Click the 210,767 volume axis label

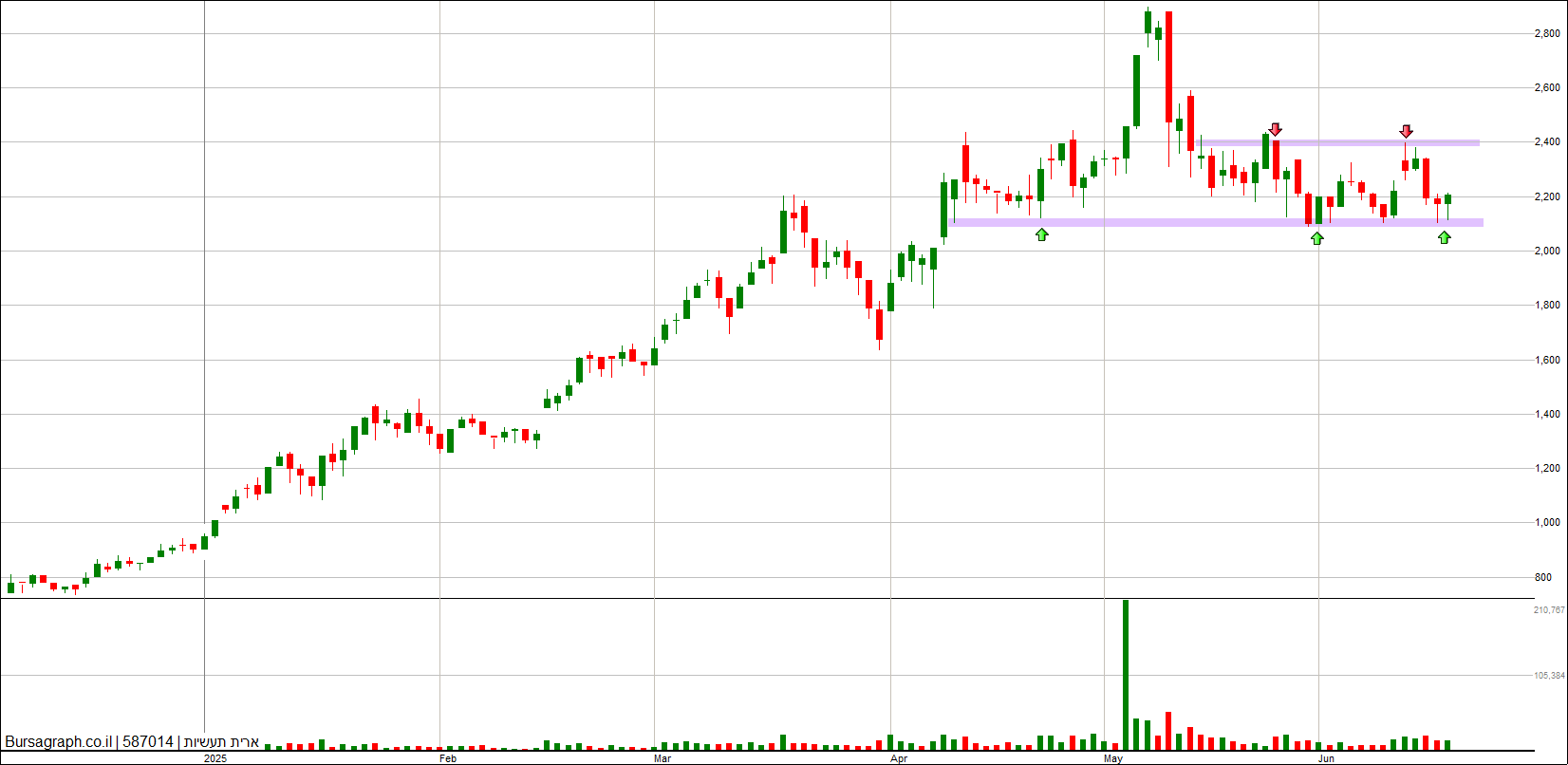(1549, 610)
